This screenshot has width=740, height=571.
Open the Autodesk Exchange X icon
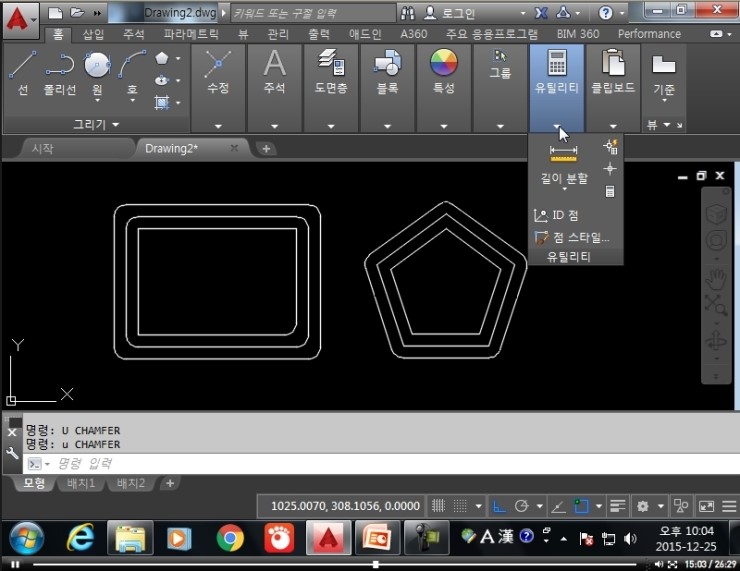541,13
